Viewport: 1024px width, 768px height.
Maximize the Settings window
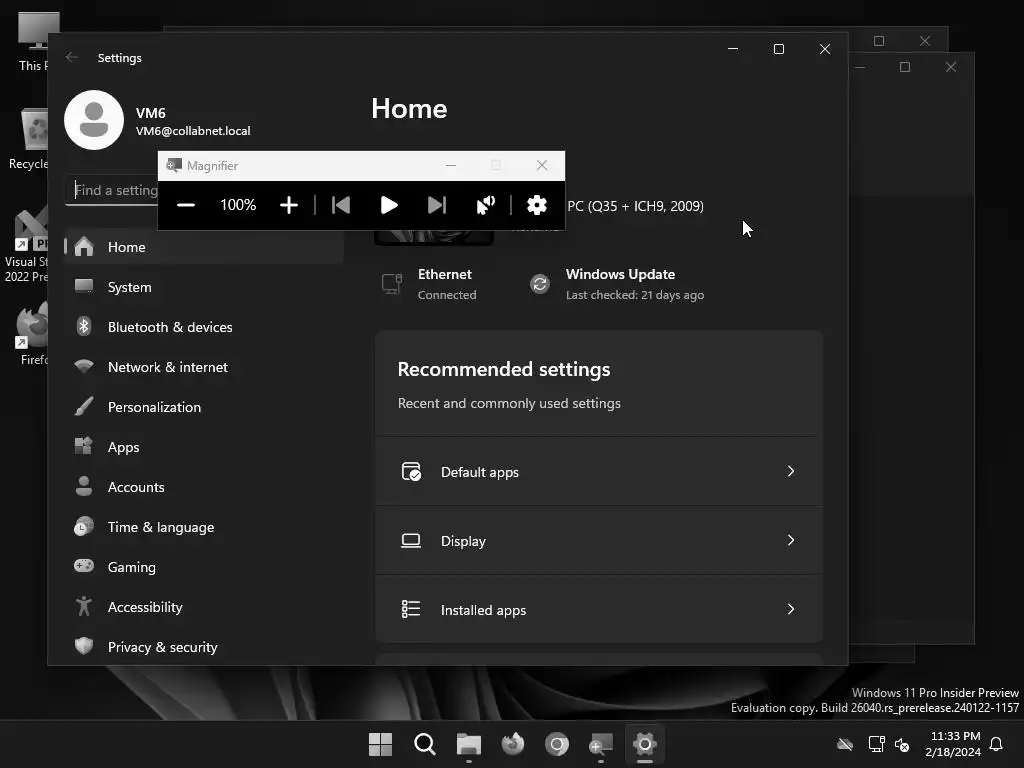coord(778,49)
